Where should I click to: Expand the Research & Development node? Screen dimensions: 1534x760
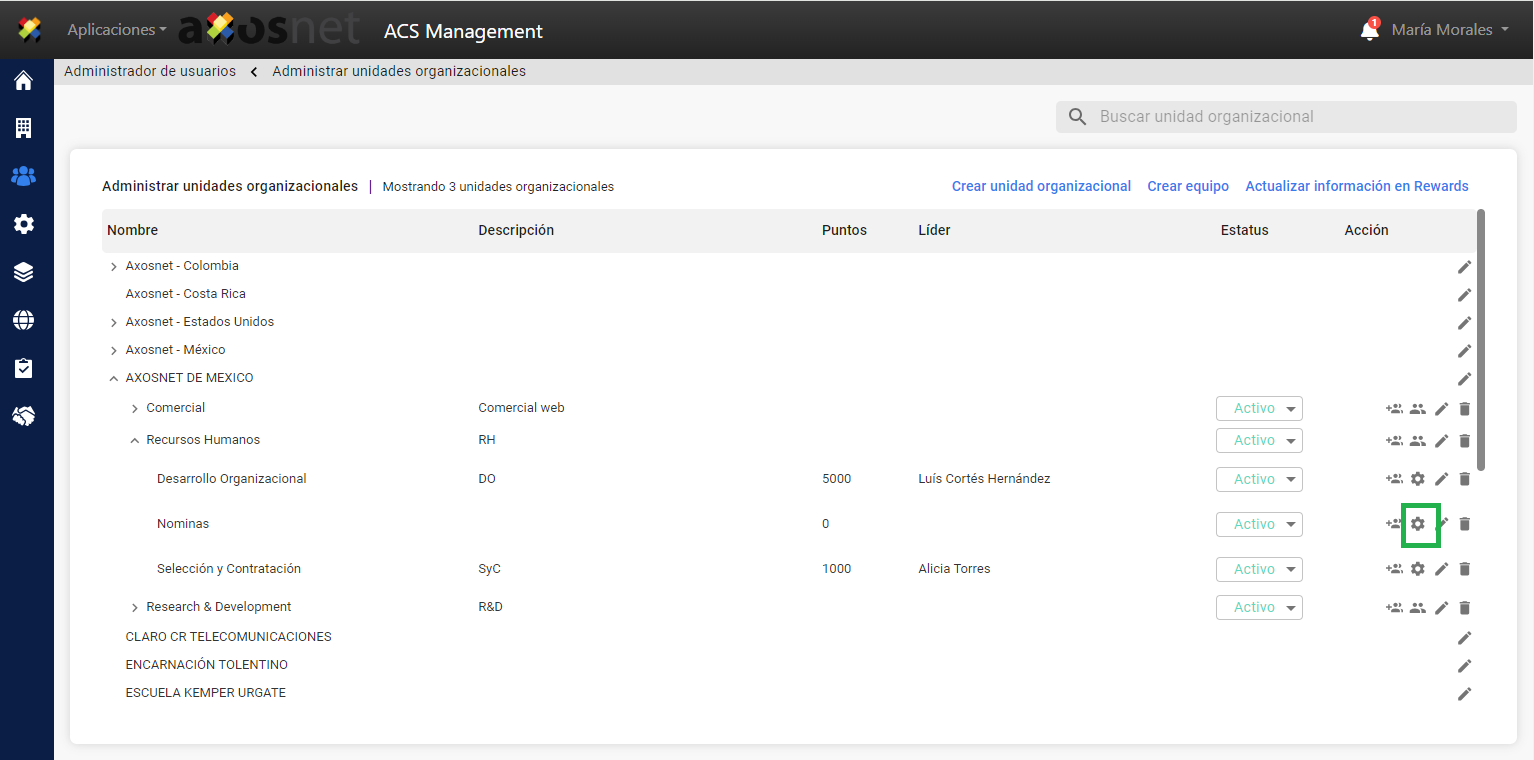coord(134,608)
